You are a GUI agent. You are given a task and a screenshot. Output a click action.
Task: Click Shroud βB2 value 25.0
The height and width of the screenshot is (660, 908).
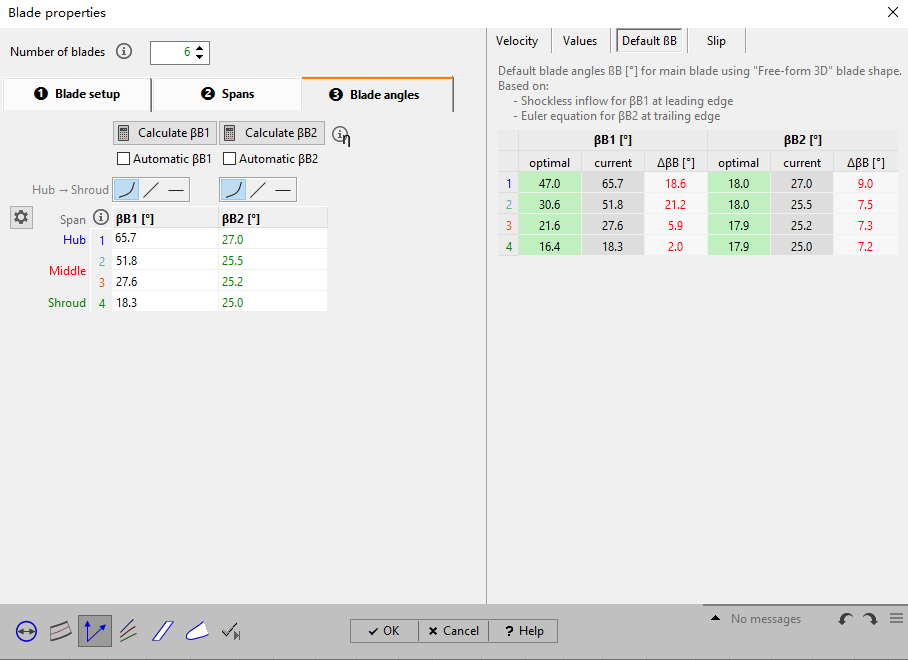[273, 302]
